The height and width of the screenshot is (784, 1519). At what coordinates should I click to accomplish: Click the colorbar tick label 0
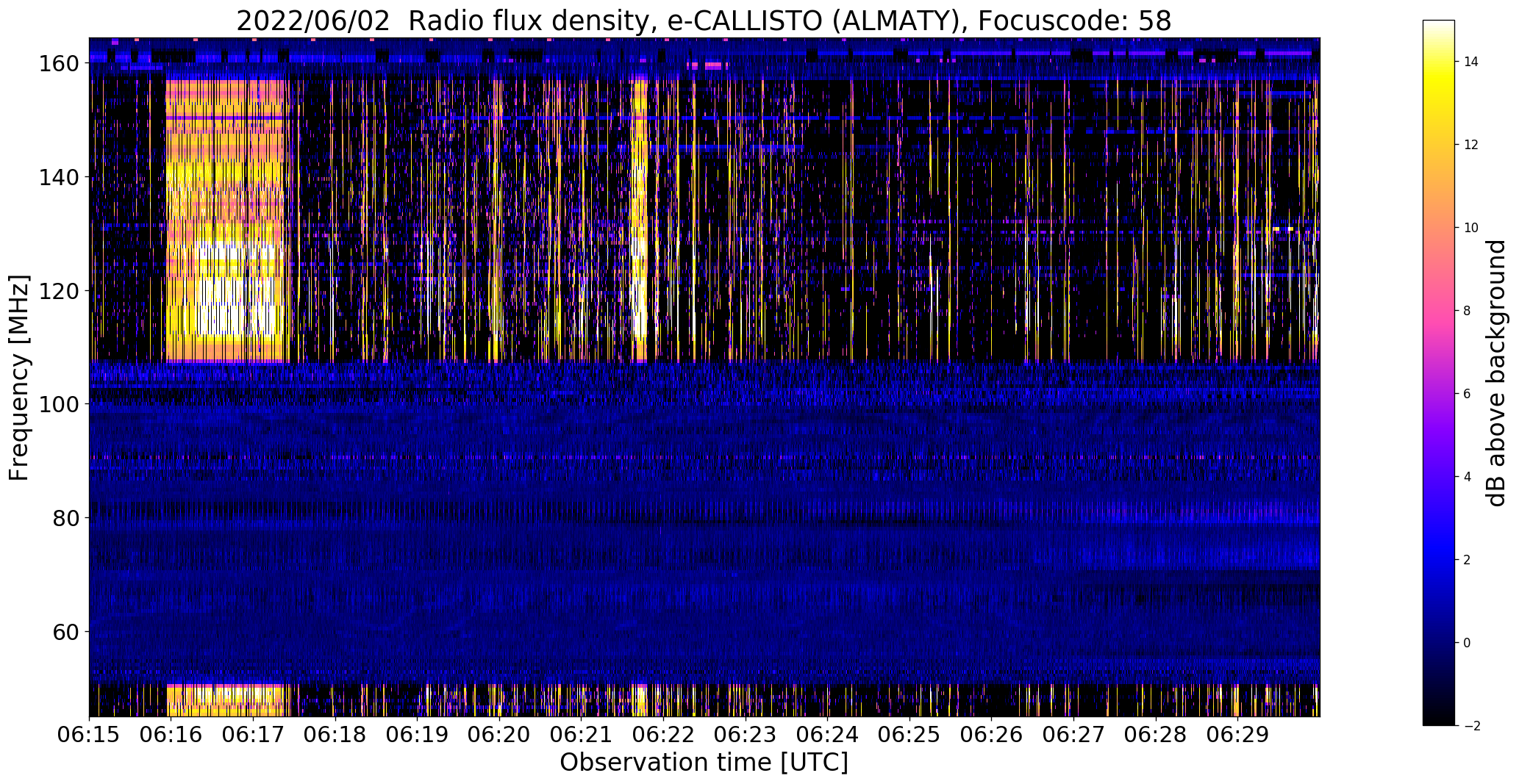[1468, 643]
